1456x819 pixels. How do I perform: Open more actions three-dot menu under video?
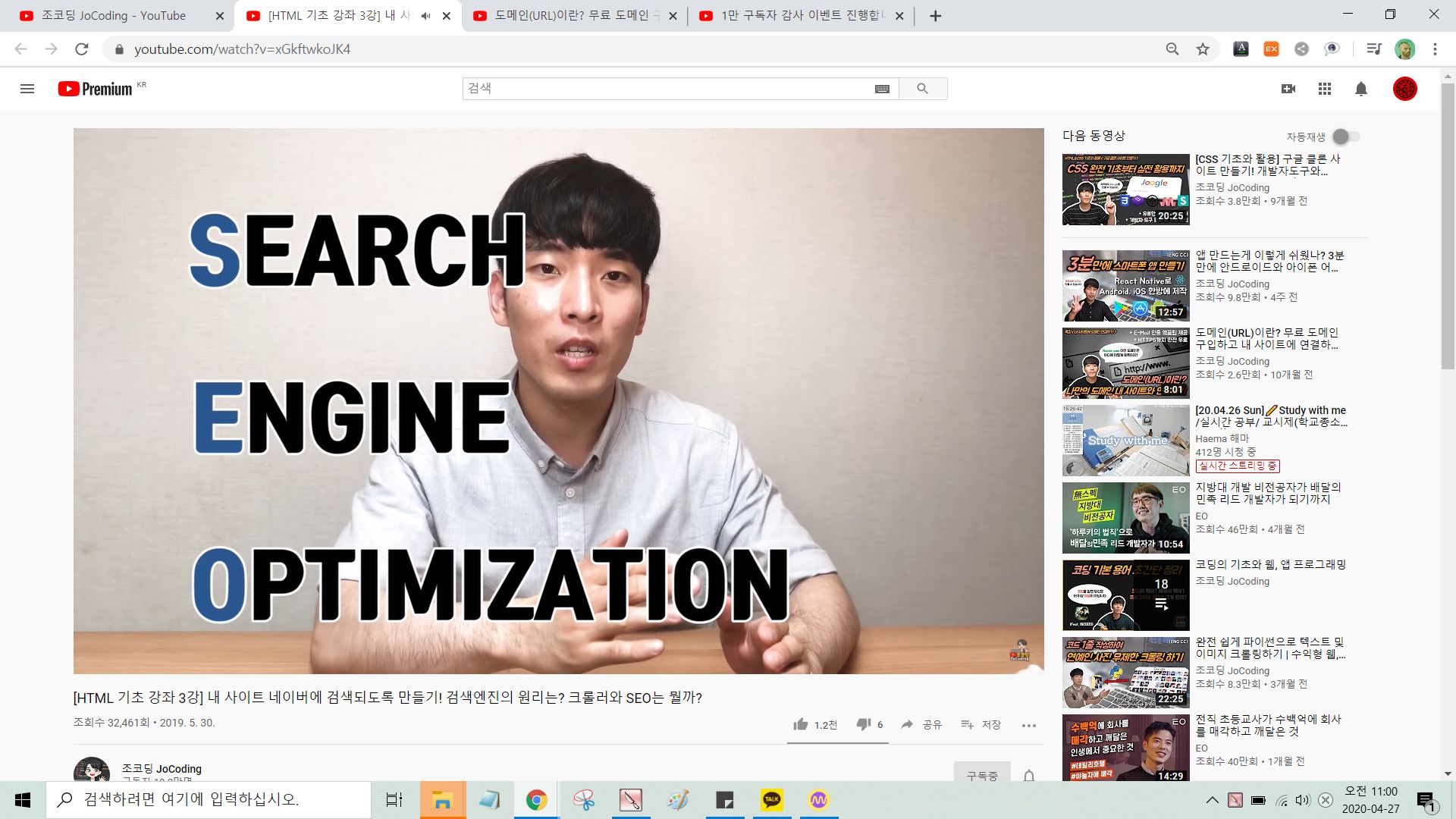1028,725
